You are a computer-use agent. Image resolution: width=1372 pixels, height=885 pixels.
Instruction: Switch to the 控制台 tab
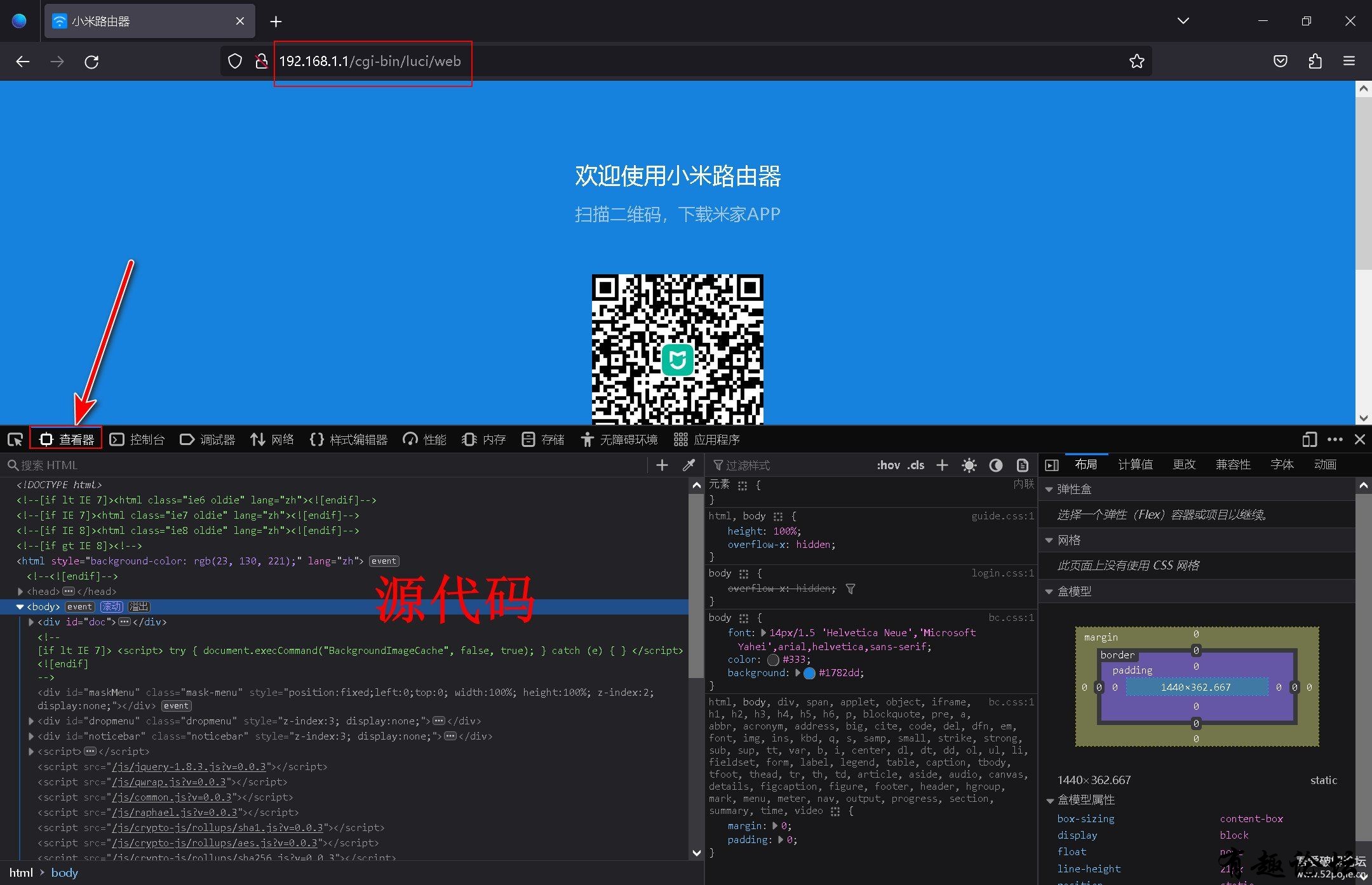click(137, 439)
